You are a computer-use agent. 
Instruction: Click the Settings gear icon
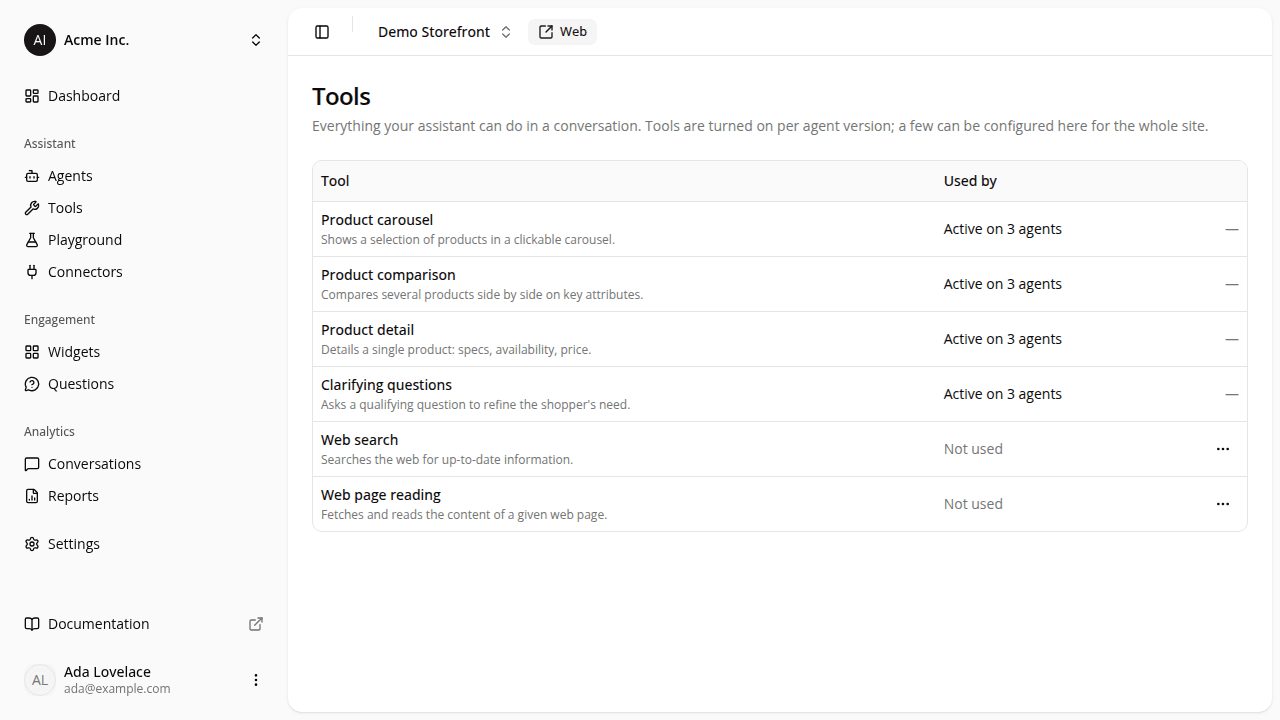[32, 544]
